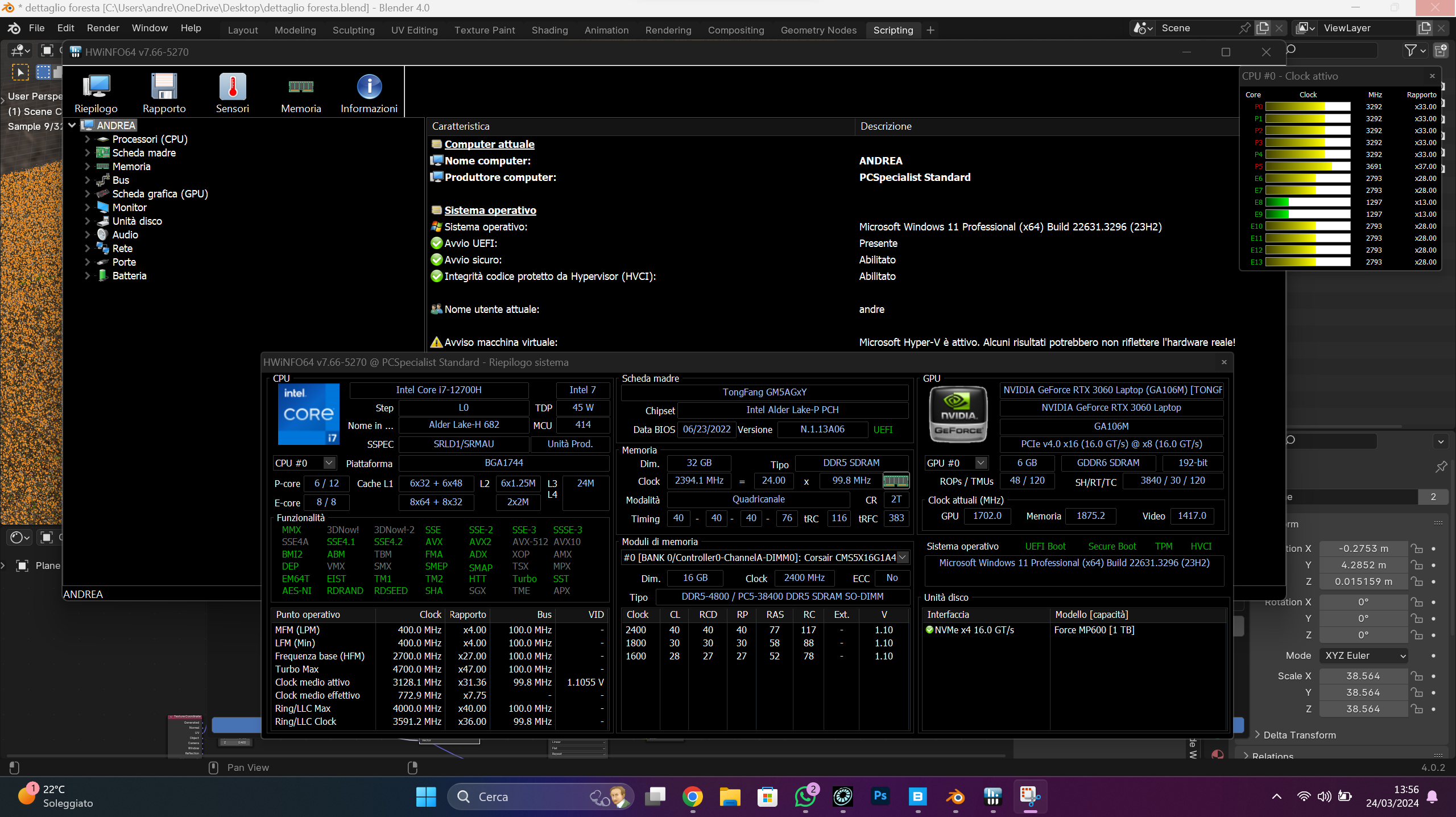The width and height of the screenshot is (1456, 817).
Task: Close the CPU #0 Clock attivo panel
Action: [x=1432, y=76]
